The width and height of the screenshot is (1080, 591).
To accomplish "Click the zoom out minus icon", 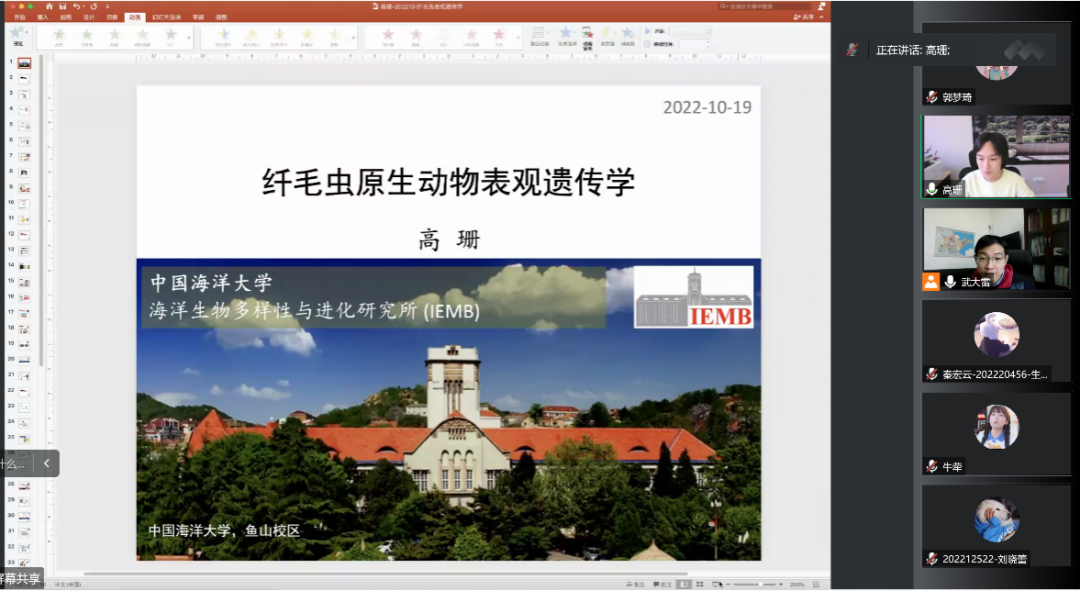I will point(728,584).
